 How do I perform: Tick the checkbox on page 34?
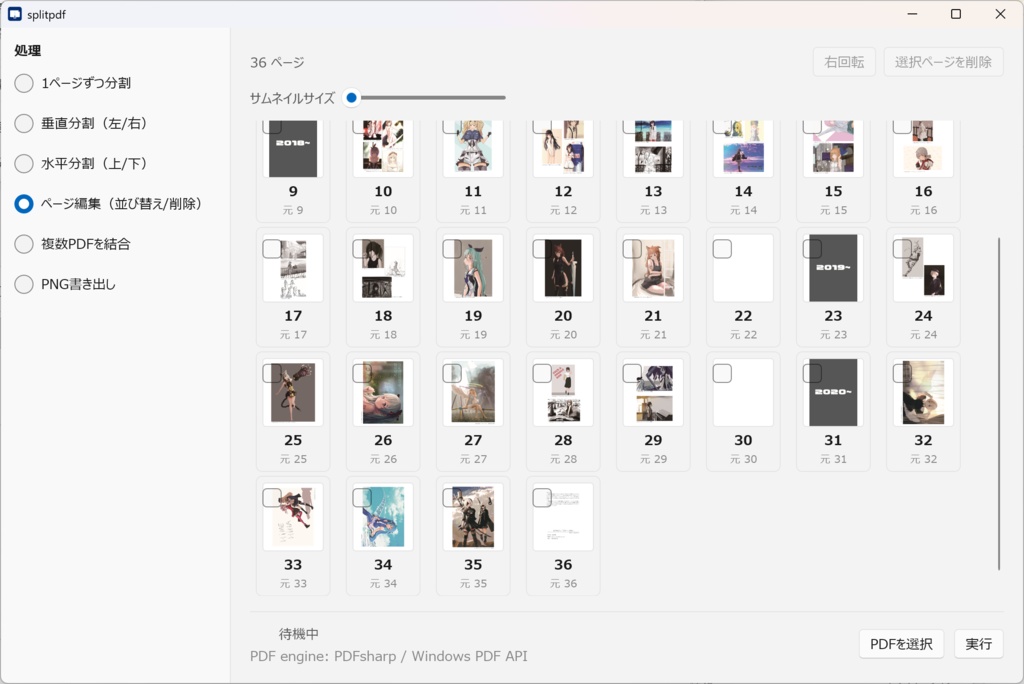click(x=362, y=498)
